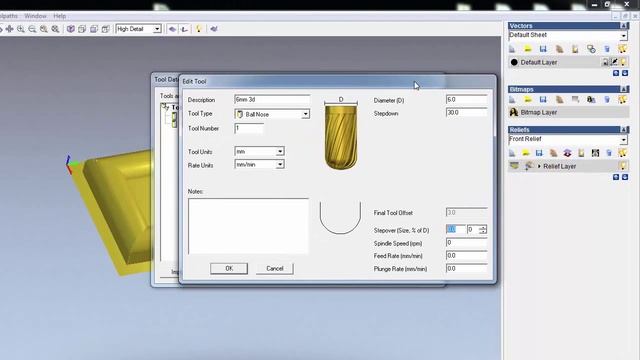Save bitmap layer icon in Bitmaps panel
Viewport: 640px width, 360px height.
tap(543, 100)
